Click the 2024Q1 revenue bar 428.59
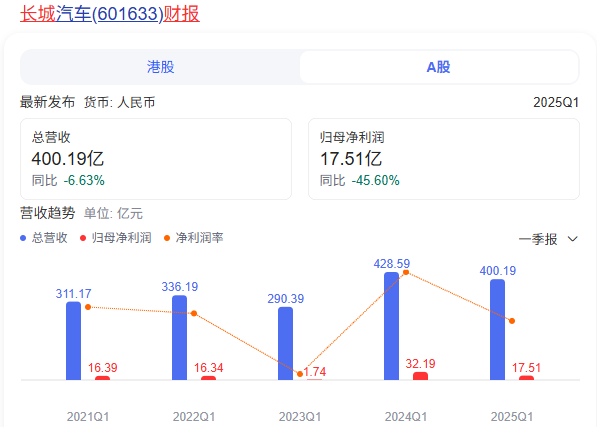This screenshot has height=427, width=597. point(391,326)
